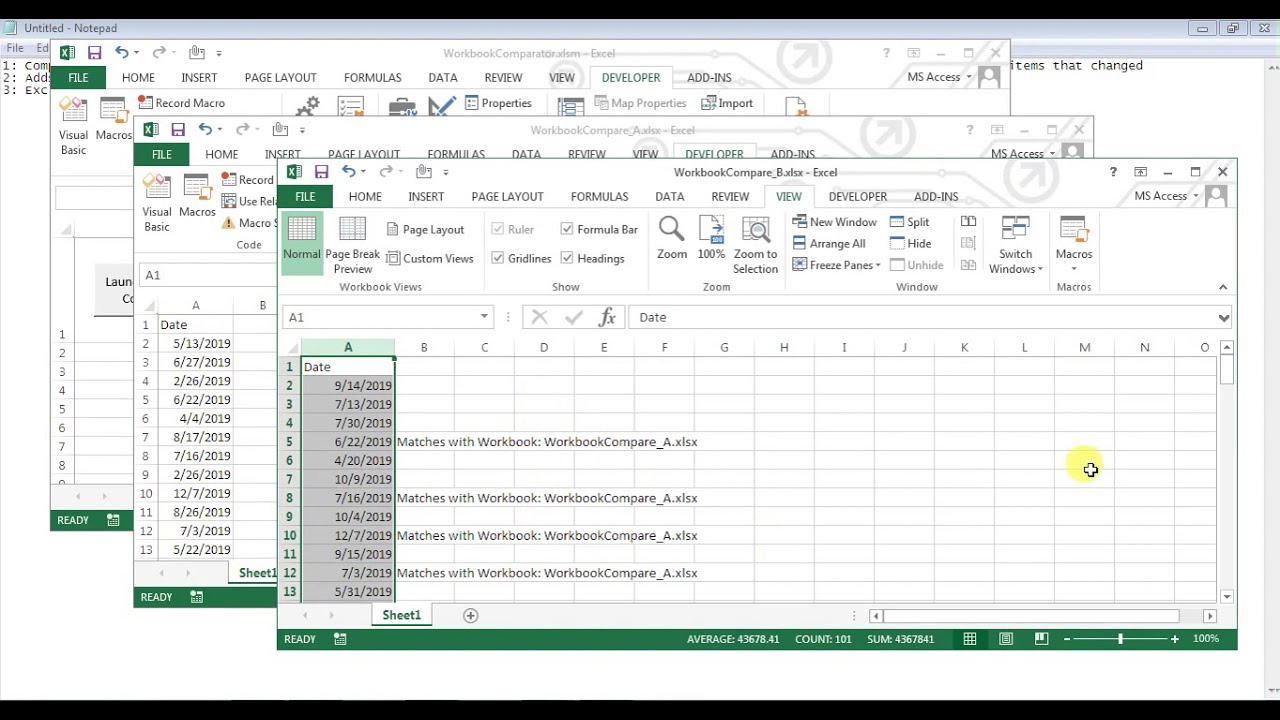
Task: Click zoom level 100% in status bar
Action: (x=1206, y=639)
